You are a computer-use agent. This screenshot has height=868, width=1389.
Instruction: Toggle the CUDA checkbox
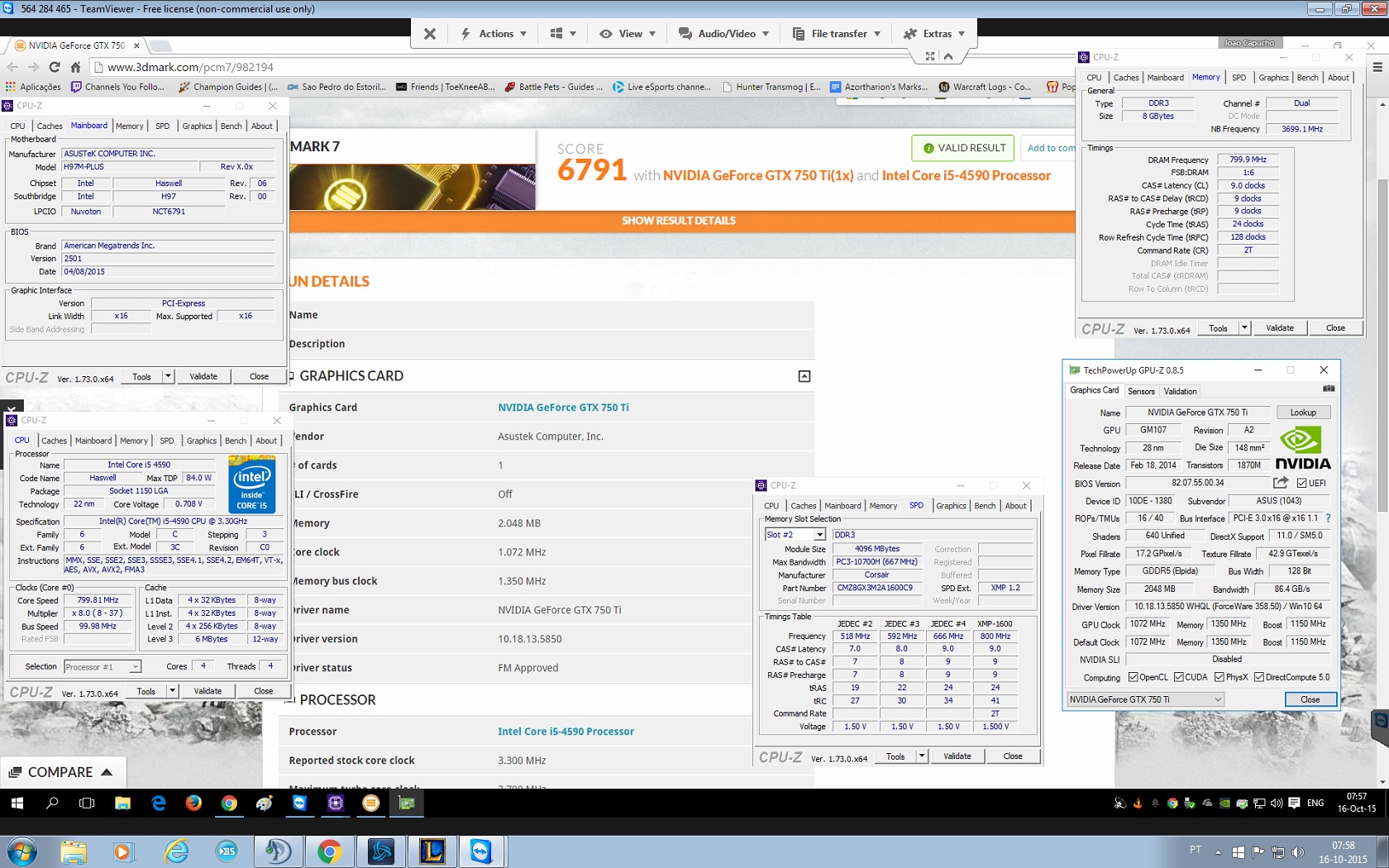pyautogui.click(x=1178, y=677)
